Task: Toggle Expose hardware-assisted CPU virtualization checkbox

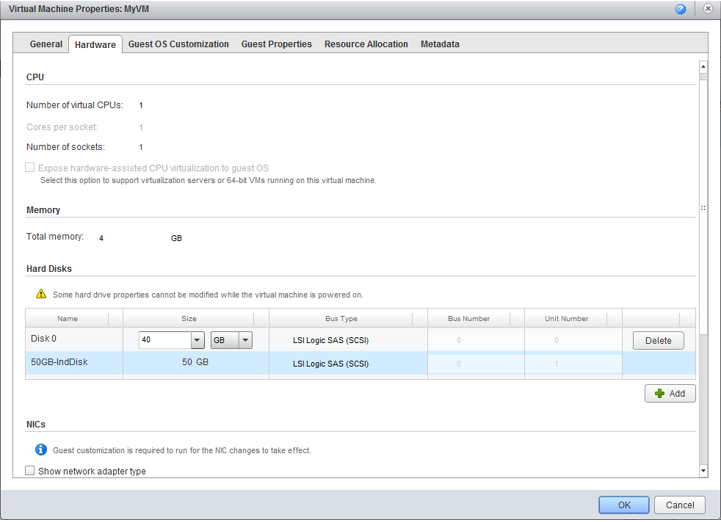Action: coord(30,168)
